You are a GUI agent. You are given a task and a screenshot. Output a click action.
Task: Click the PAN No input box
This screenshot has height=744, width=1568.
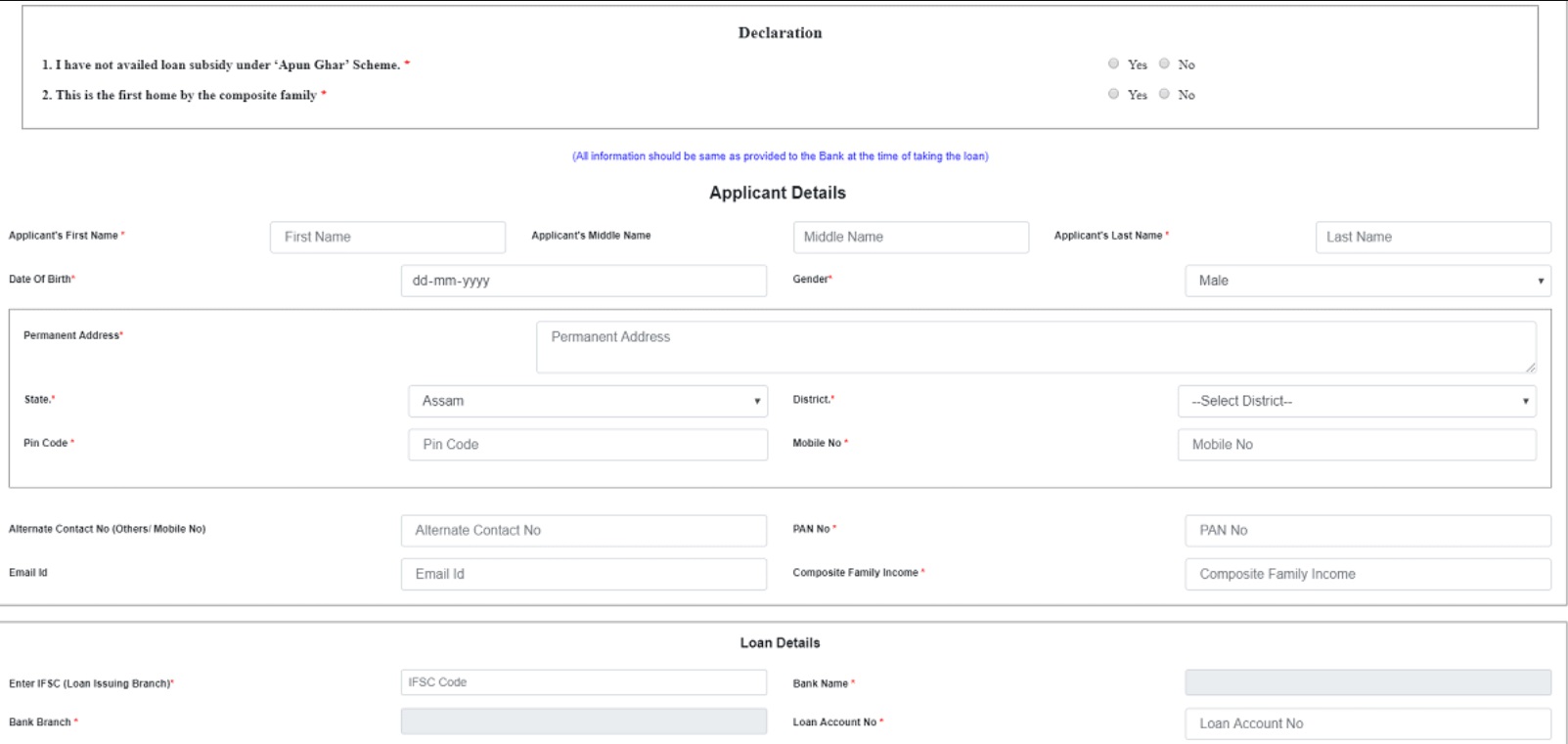1367,531
